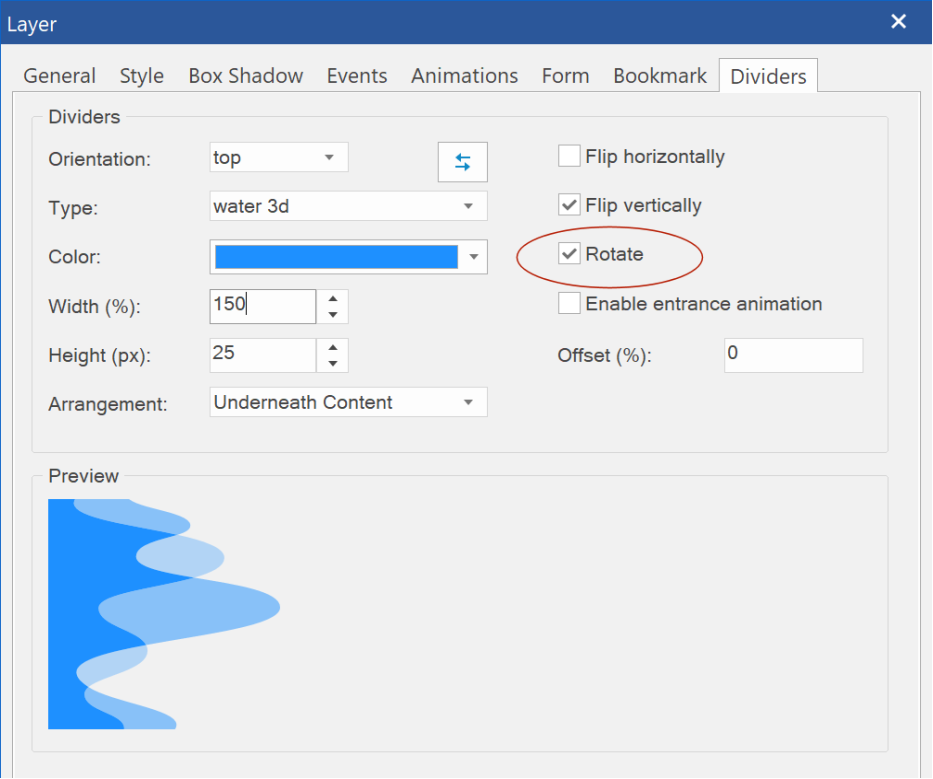The width and height of the screenshot is (933, 779).
Task: Close the Layer dialog
Action: pyautogui.click(x=898, y=22)
